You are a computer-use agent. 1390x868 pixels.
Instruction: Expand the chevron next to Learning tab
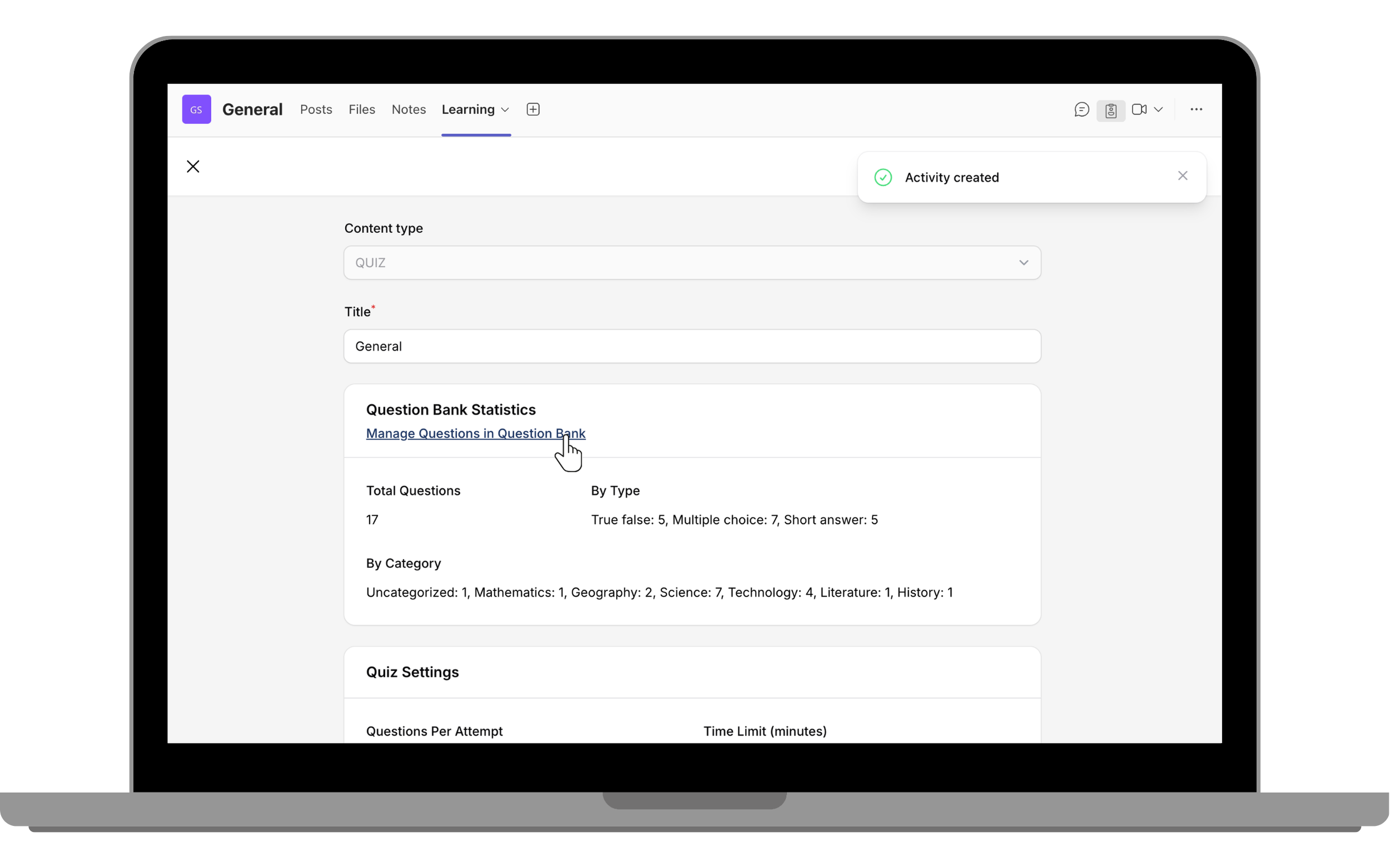[505, 109]
